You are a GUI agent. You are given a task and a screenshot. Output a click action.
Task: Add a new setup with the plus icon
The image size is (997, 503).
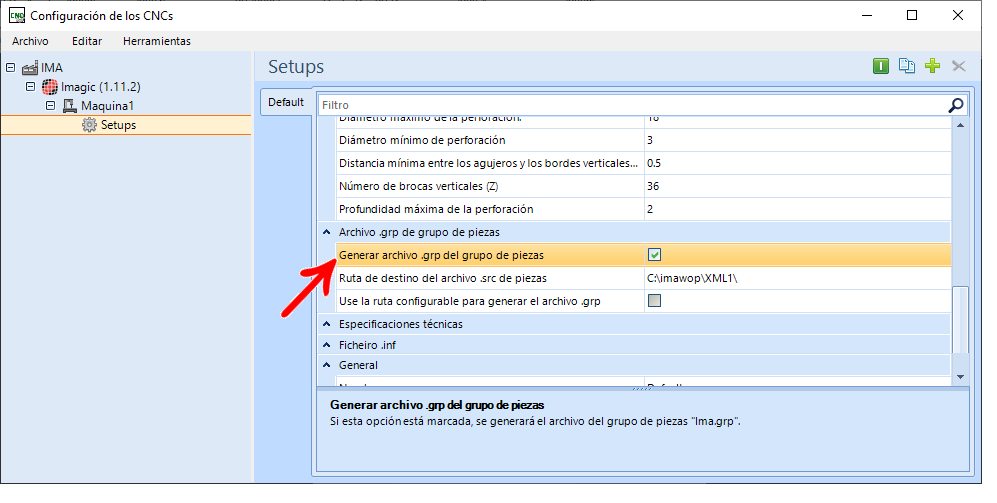point(932,65)
